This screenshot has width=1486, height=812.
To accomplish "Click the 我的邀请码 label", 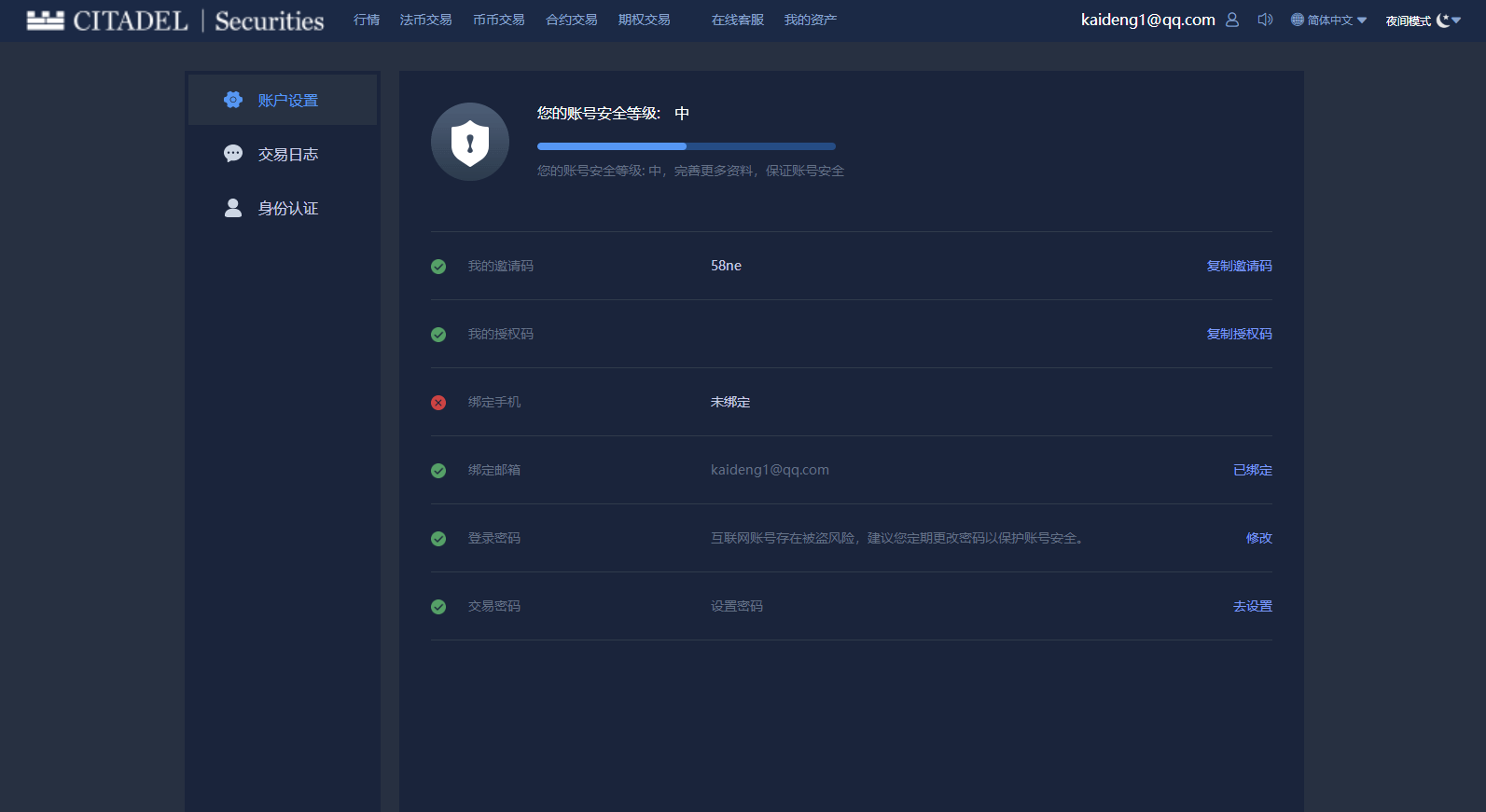I will [501, 266].
